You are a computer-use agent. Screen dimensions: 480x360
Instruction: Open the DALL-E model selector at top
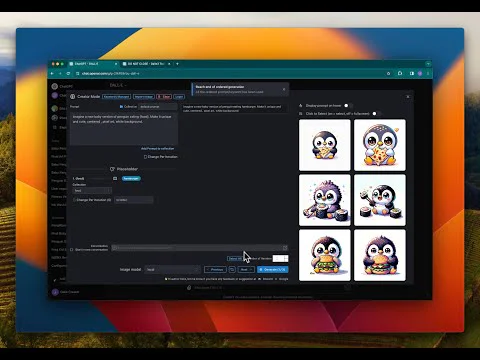[x=118, y=86]
